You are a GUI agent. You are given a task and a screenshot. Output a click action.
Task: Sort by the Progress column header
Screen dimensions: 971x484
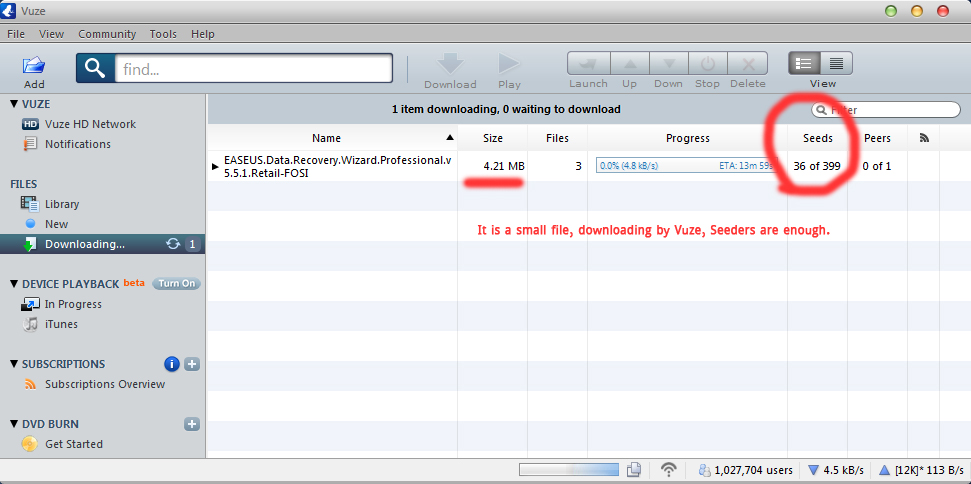pos(687,138)
